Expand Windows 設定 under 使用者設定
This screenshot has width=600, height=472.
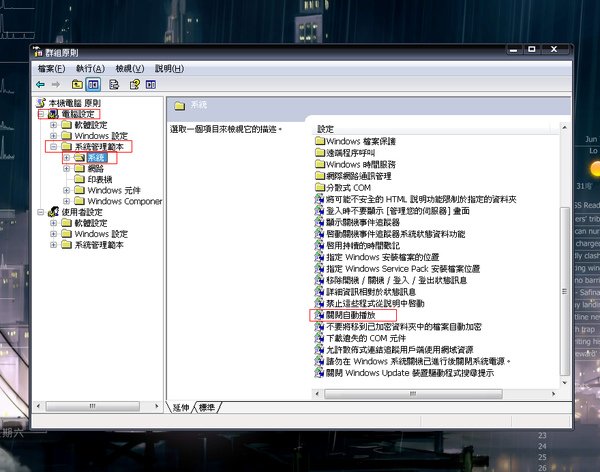pos(53,234)
